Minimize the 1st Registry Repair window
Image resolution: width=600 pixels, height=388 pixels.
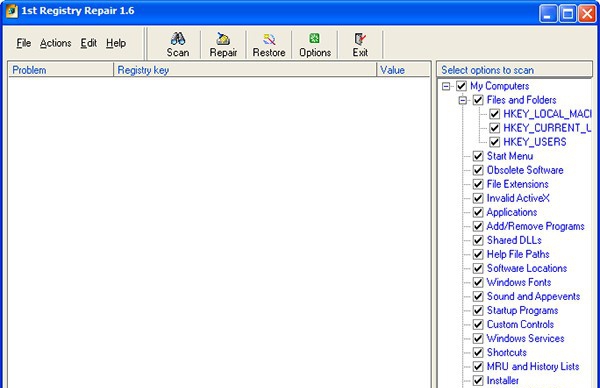(548, 14)
